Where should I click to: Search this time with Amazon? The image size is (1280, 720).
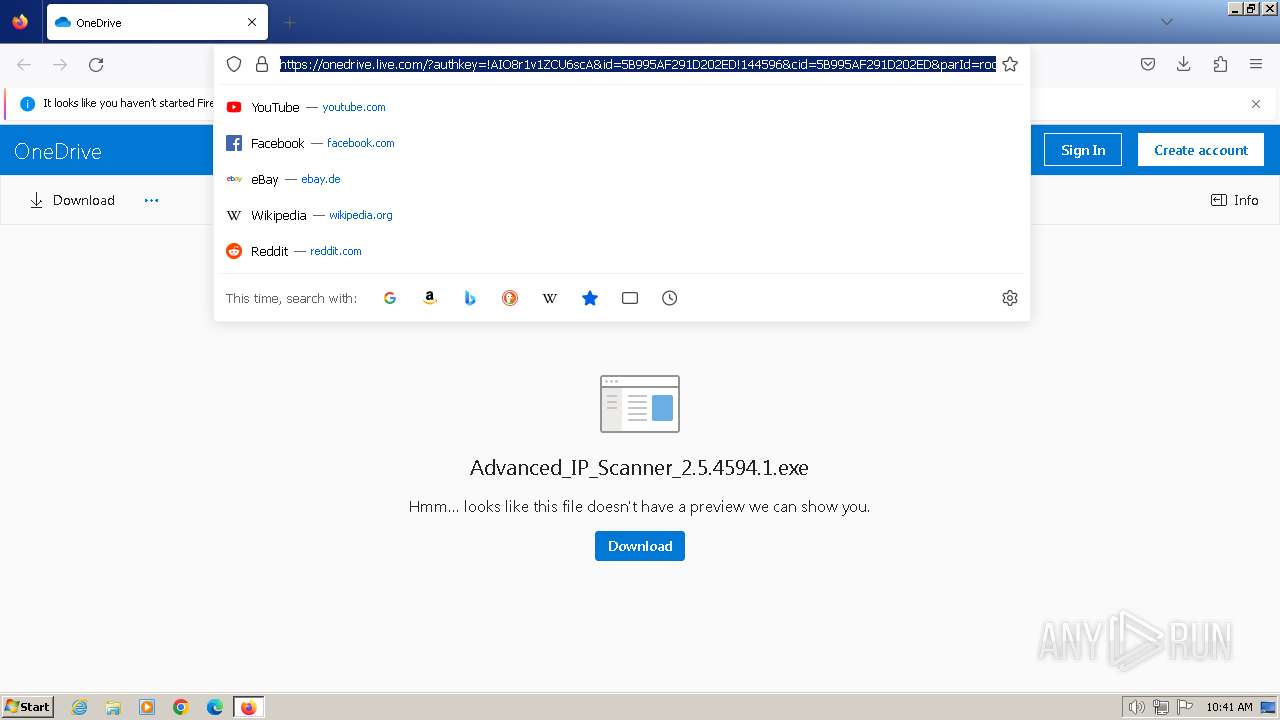coord(430,298)
